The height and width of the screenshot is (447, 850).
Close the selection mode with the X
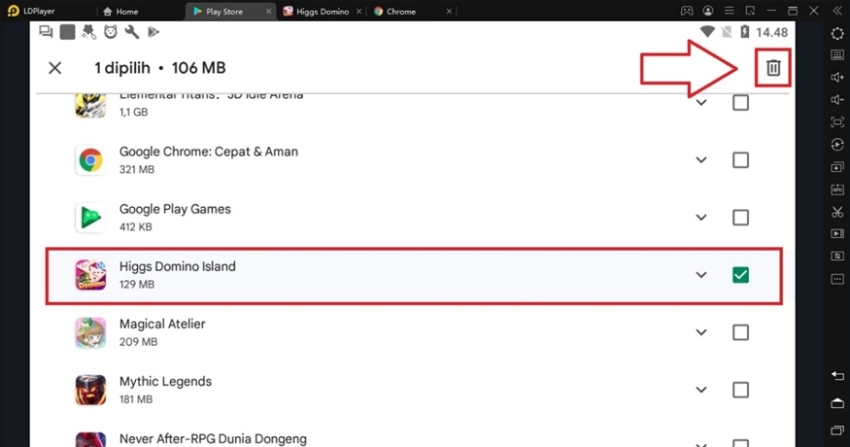(55, 68)
